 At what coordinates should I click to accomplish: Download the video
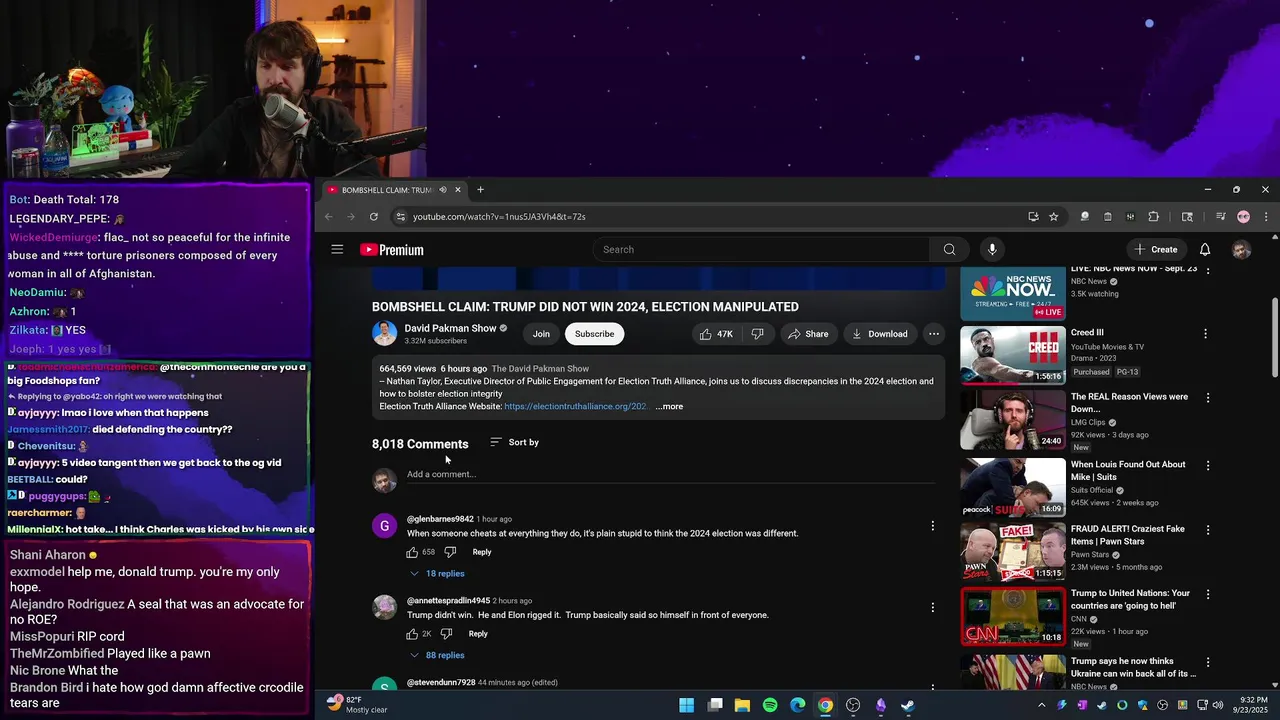tap(879, 334)
